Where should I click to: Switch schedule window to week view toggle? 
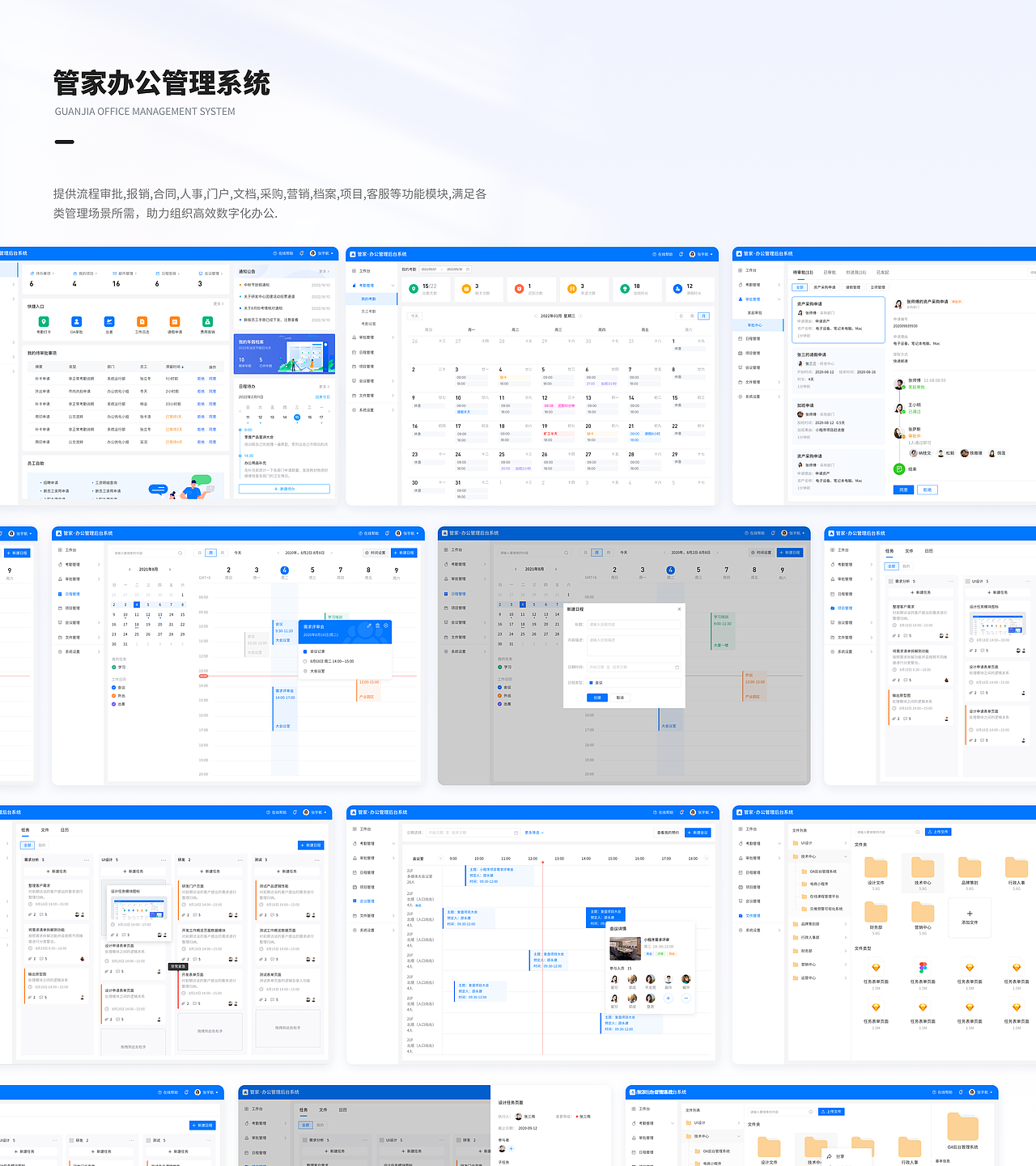211,553
